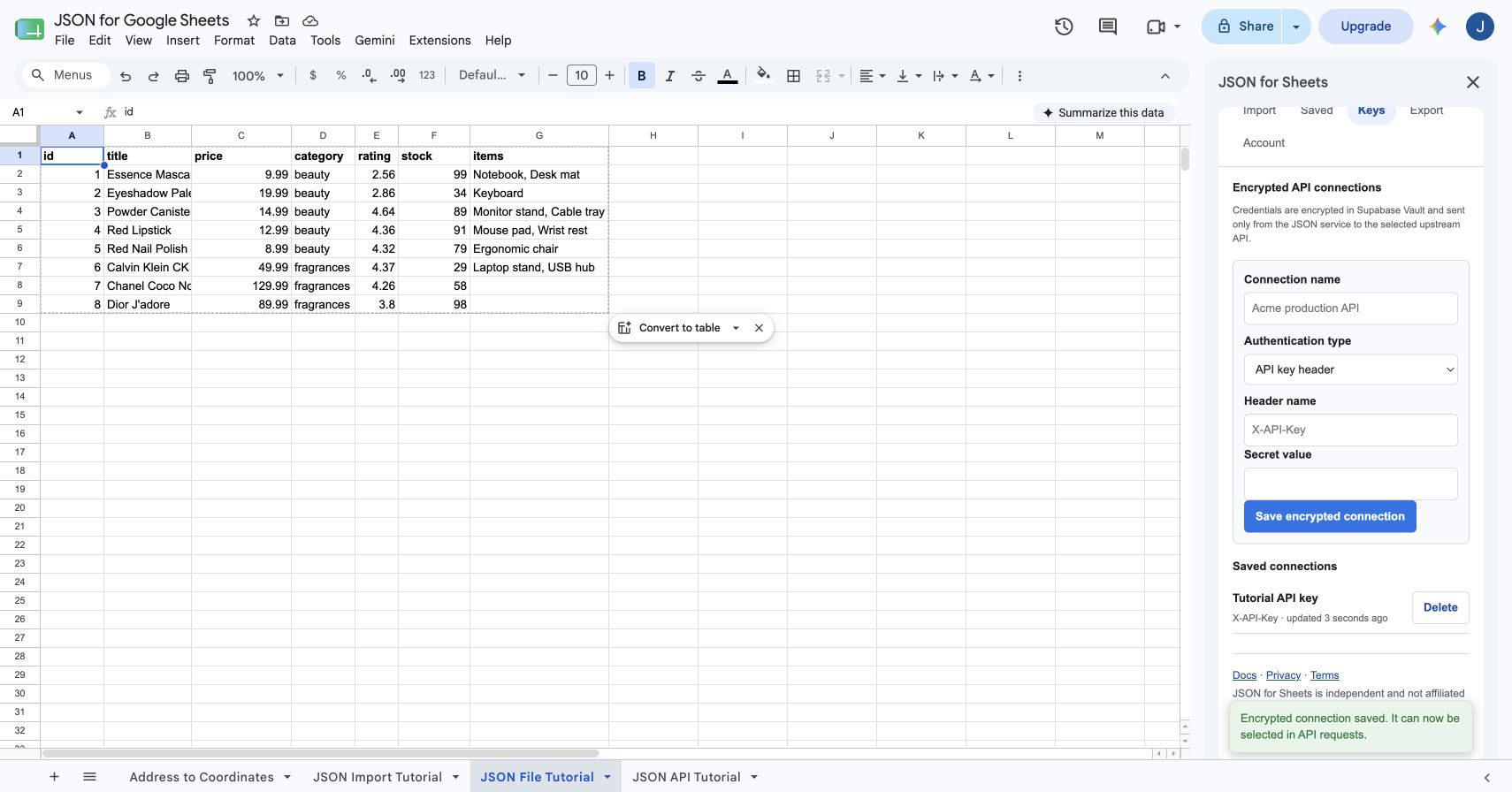1512x792 pixels.
Task: Click Save encrypted connection button
Action: [x=1330, y=516]
